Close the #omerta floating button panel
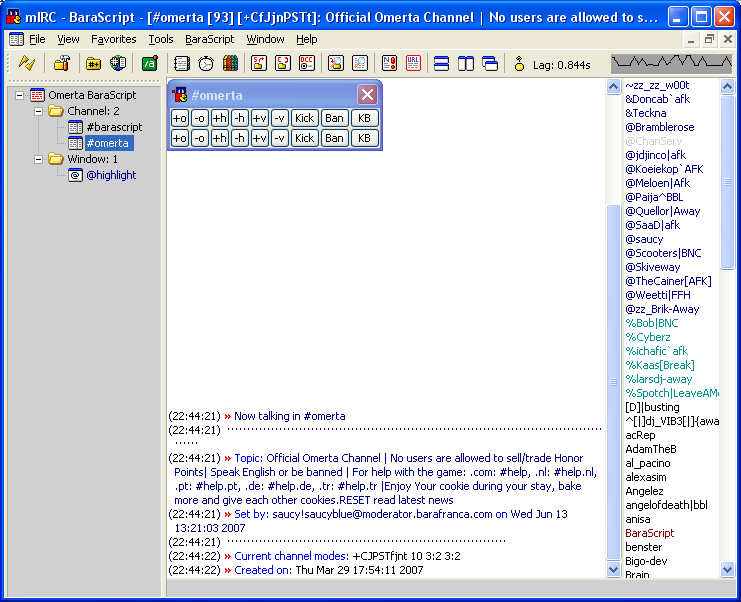The width and height of the screenshot is (741, 602). [x=367, y=95]
